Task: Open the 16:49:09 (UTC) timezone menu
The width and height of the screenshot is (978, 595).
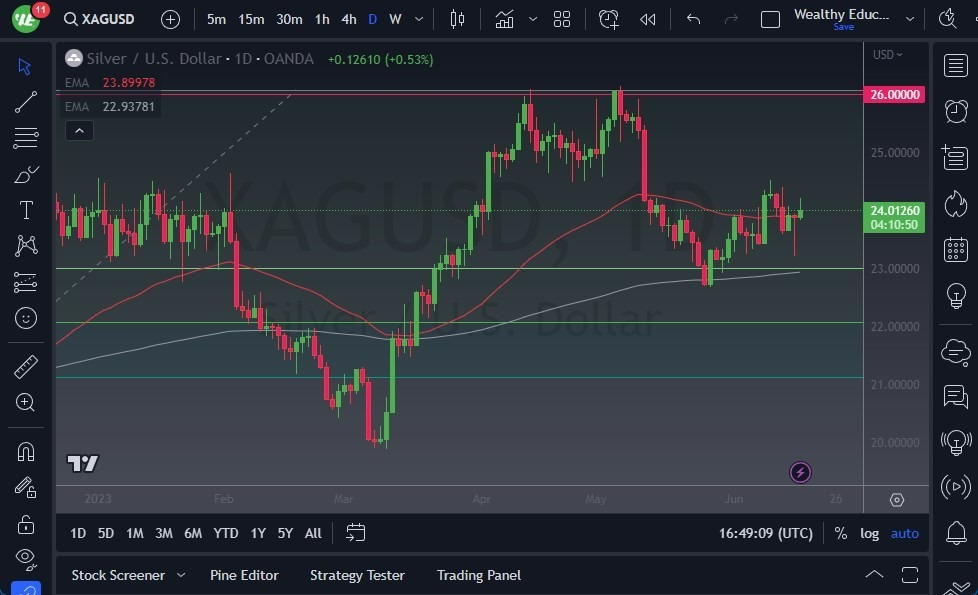Action: coord(765,533)
